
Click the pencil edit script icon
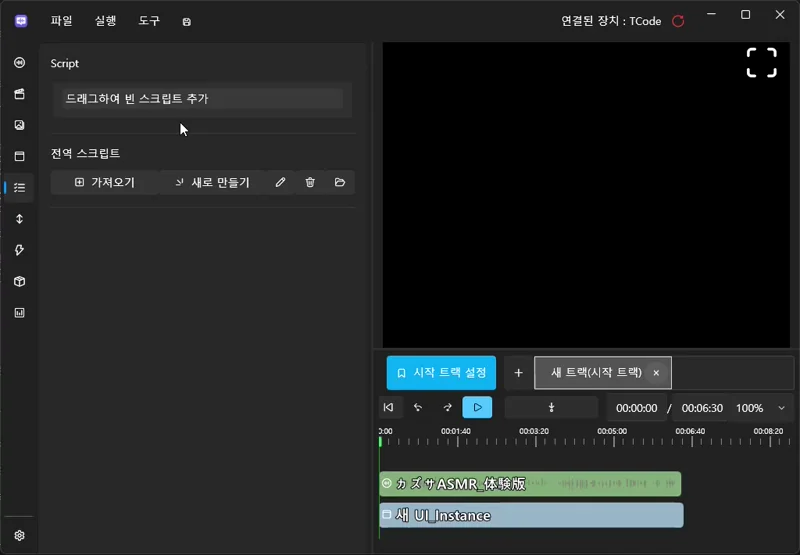[280, 182]
